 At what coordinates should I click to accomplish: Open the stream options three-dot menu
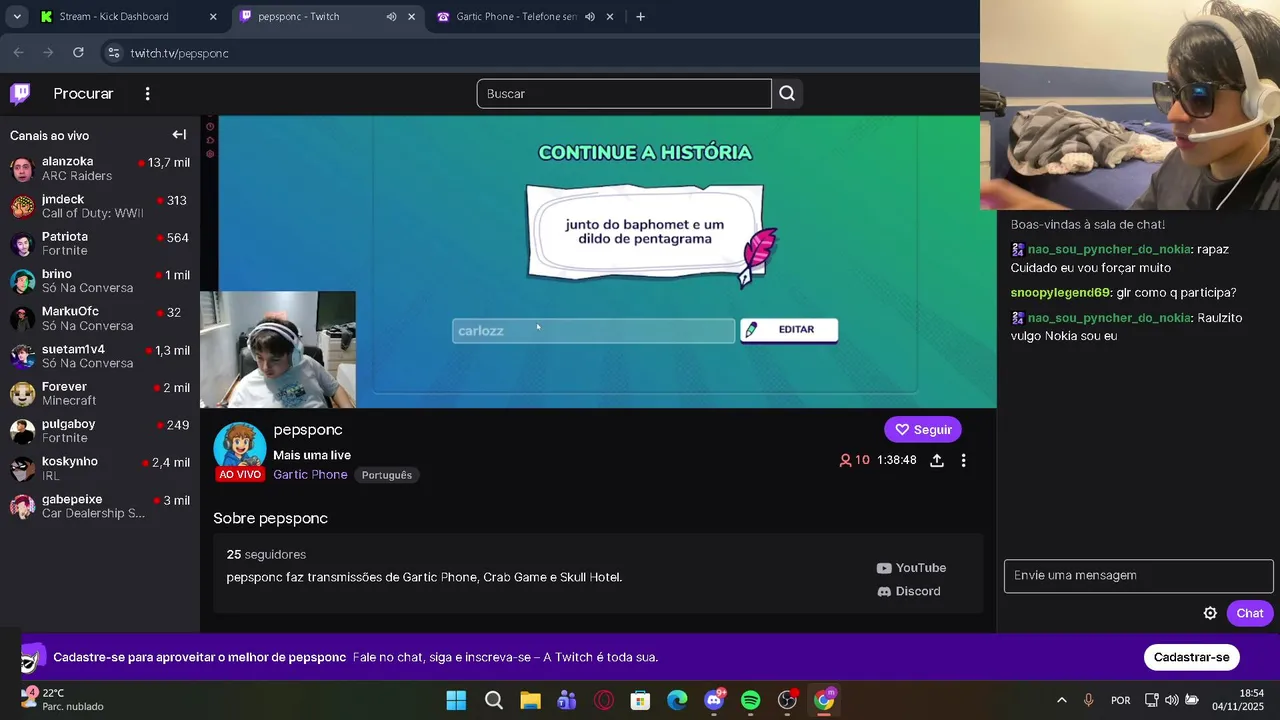coord(963,461)
